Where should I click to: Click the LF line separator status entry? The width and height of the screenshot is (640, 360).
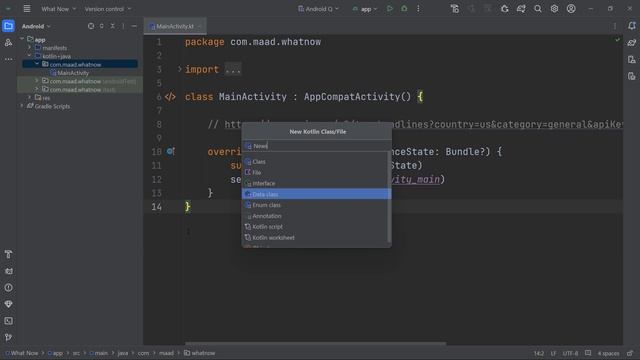(x=553, y=353)
